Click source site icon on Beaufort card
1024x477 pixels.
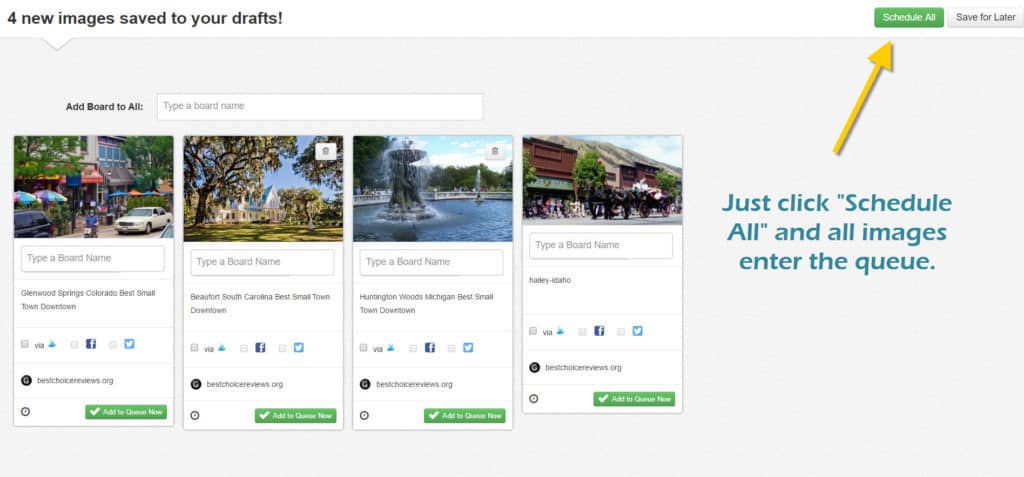[x=195, y=384]
